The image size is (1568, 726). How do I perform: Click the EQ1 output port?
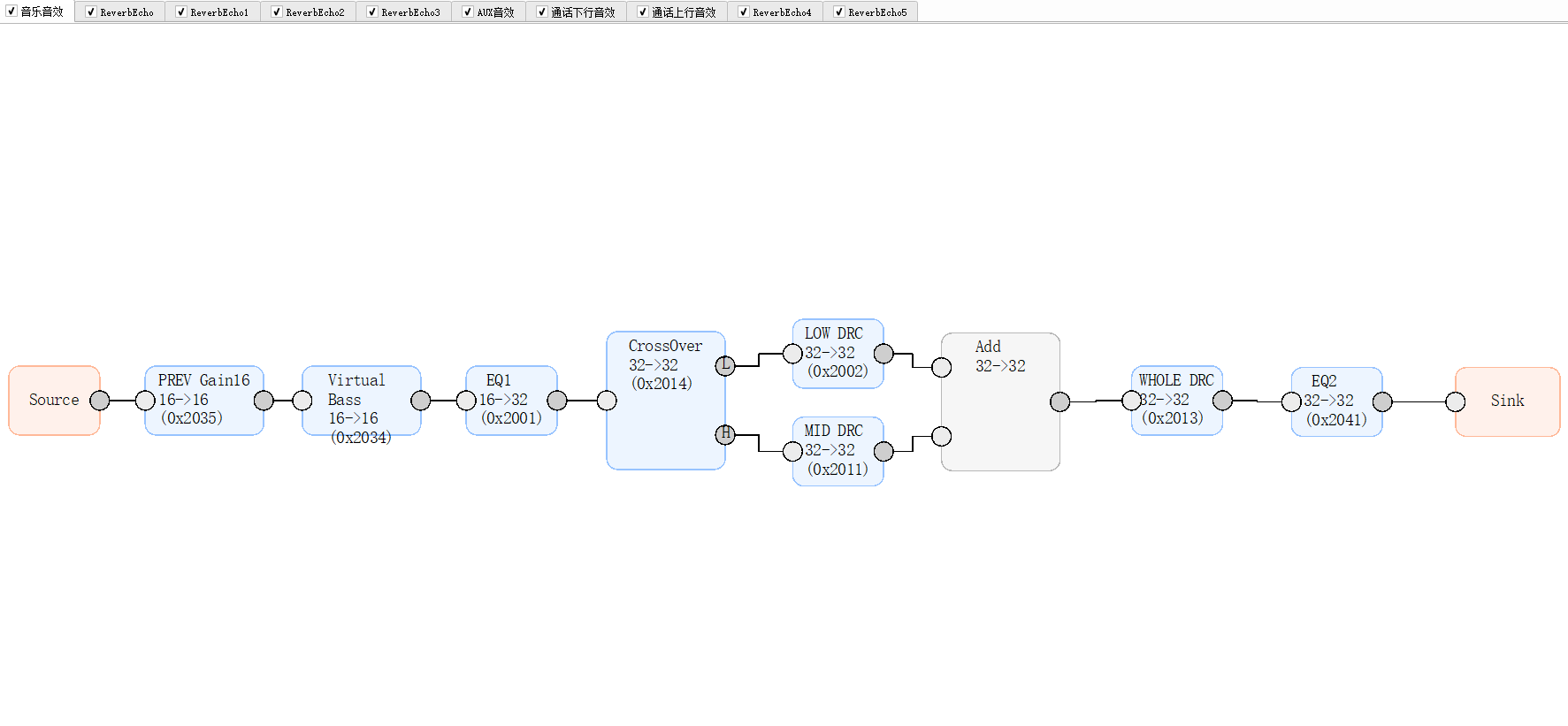click(557, 401)
